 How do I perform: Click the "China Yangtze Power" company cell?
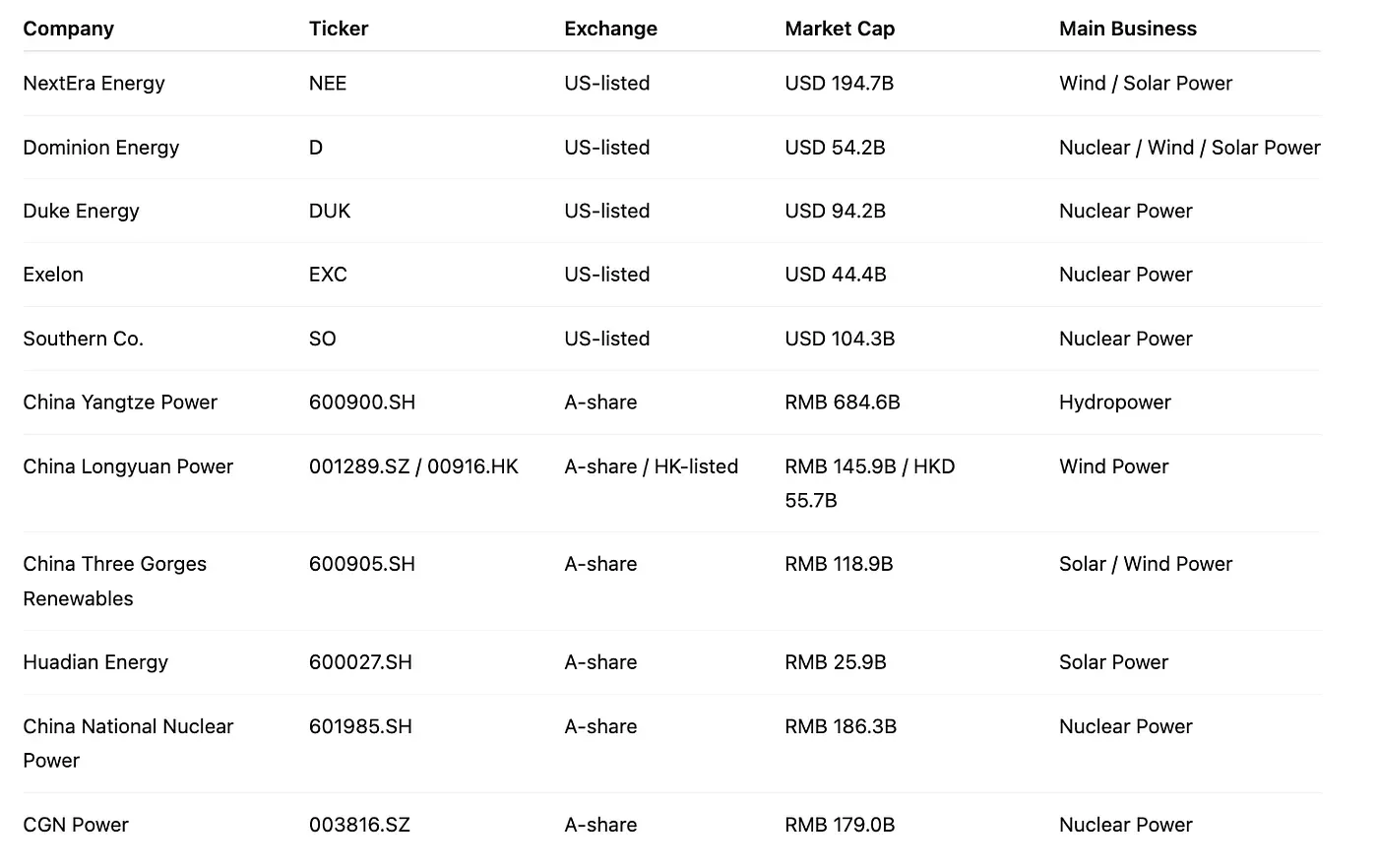tap(120, 403)
